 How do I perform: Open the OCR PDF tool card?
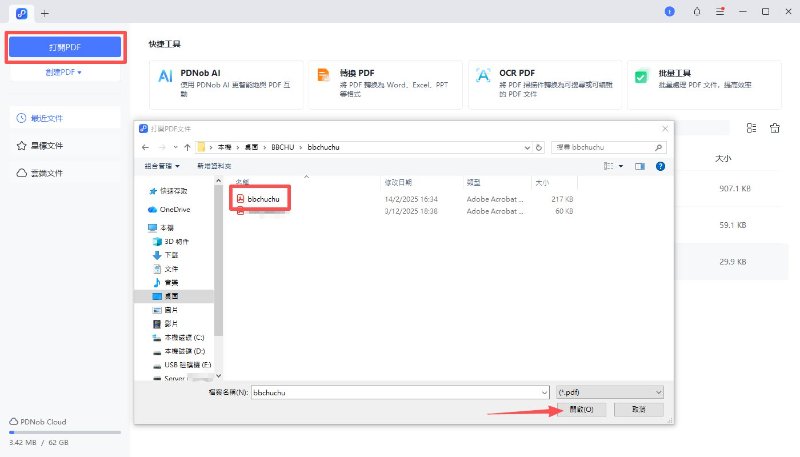pos(545,85)
